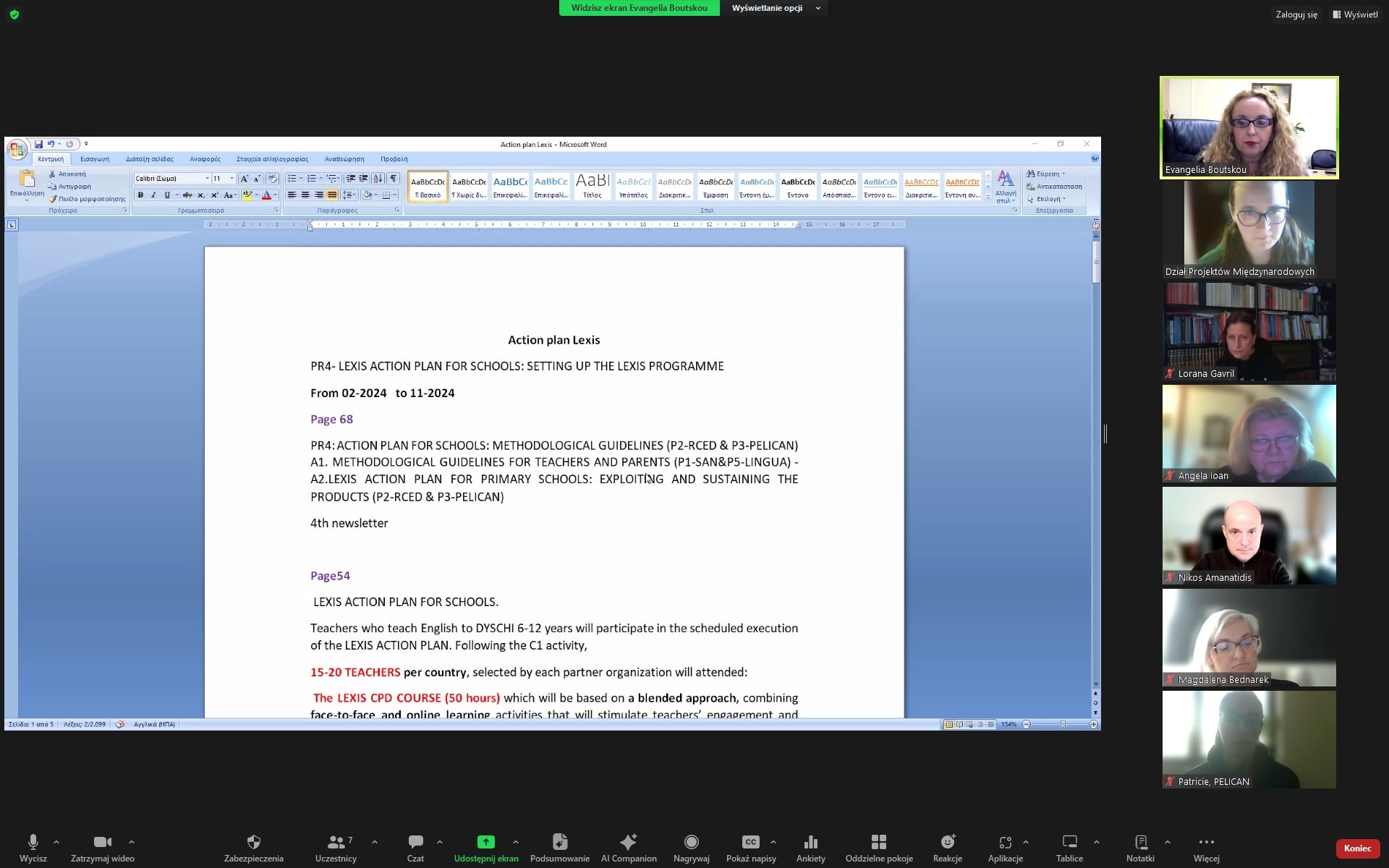Open Wyświetlanie opcji dropdown
Screen dimensions: 1389x868
tap(775, 8)
